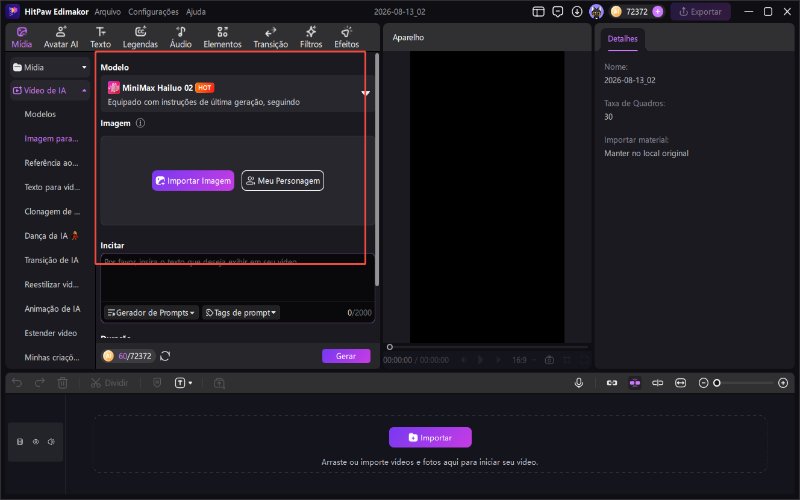Image resolution: width=800 pixels, height=500 pixels.
Task: Click the Exportar button
Action: [x=700, y=11]
